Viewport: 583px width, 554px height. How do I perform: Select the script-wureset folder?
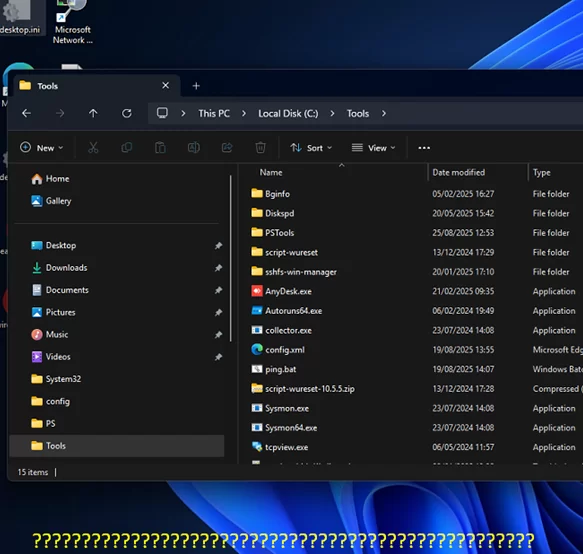pos(284,252)
